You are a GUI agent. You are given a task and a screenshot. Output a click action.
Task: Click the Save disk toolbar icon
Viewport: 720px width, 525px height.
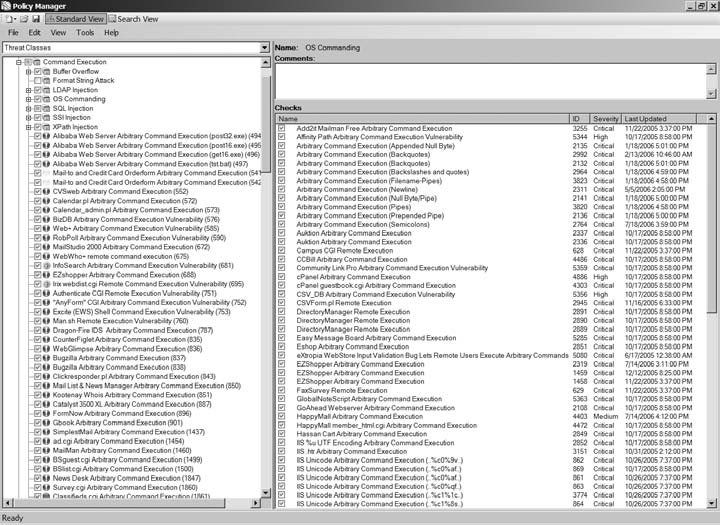36,19
